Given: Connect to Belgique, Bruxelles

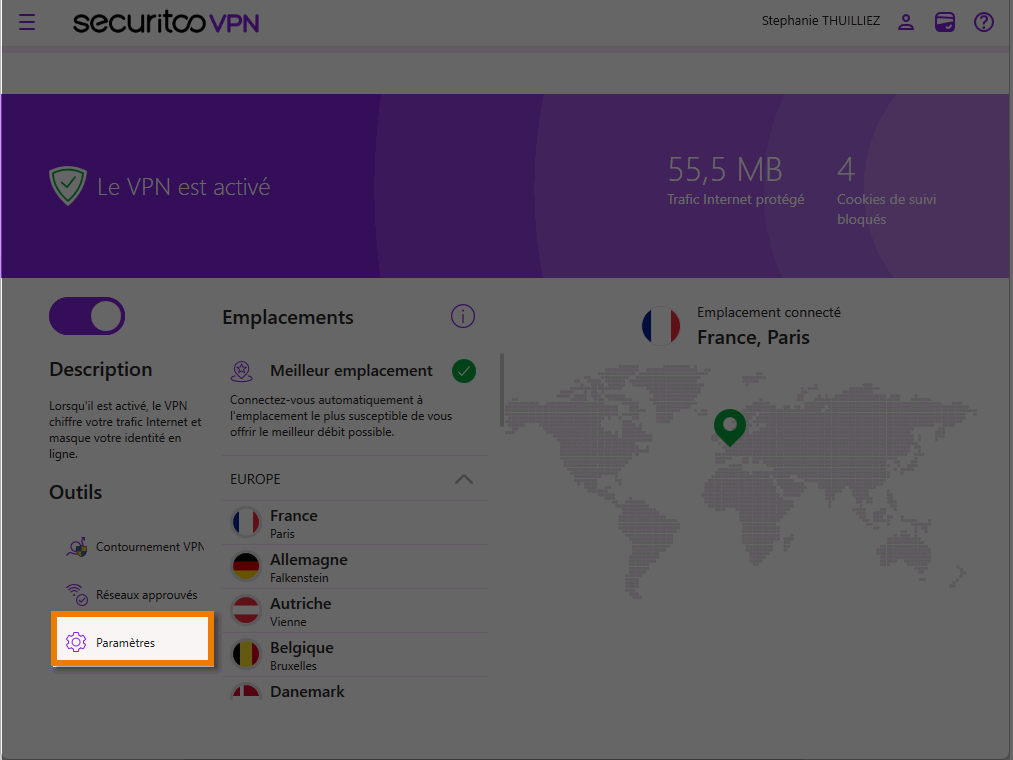Looking at the screenshot, I should [x=355, y=655].
